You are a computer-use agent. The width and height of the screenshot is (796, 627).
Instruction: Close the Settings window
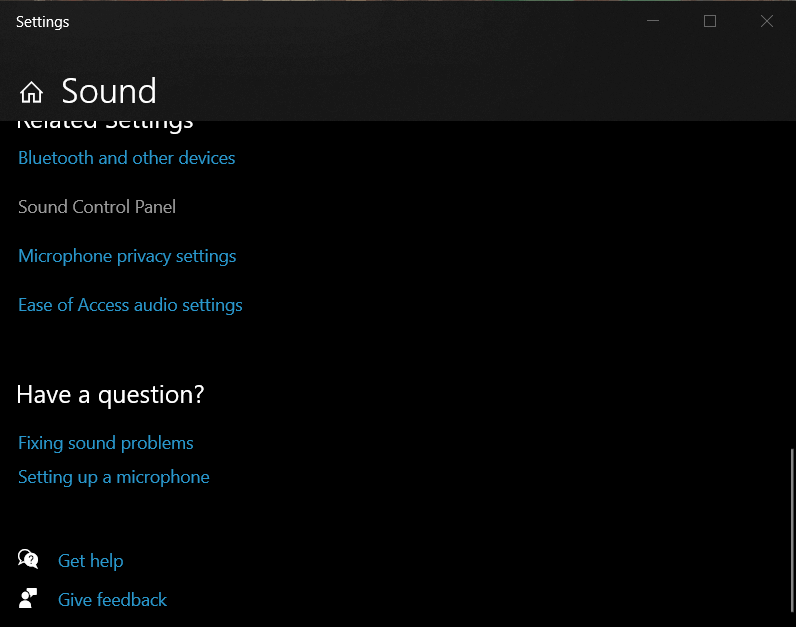pos(767,21)
